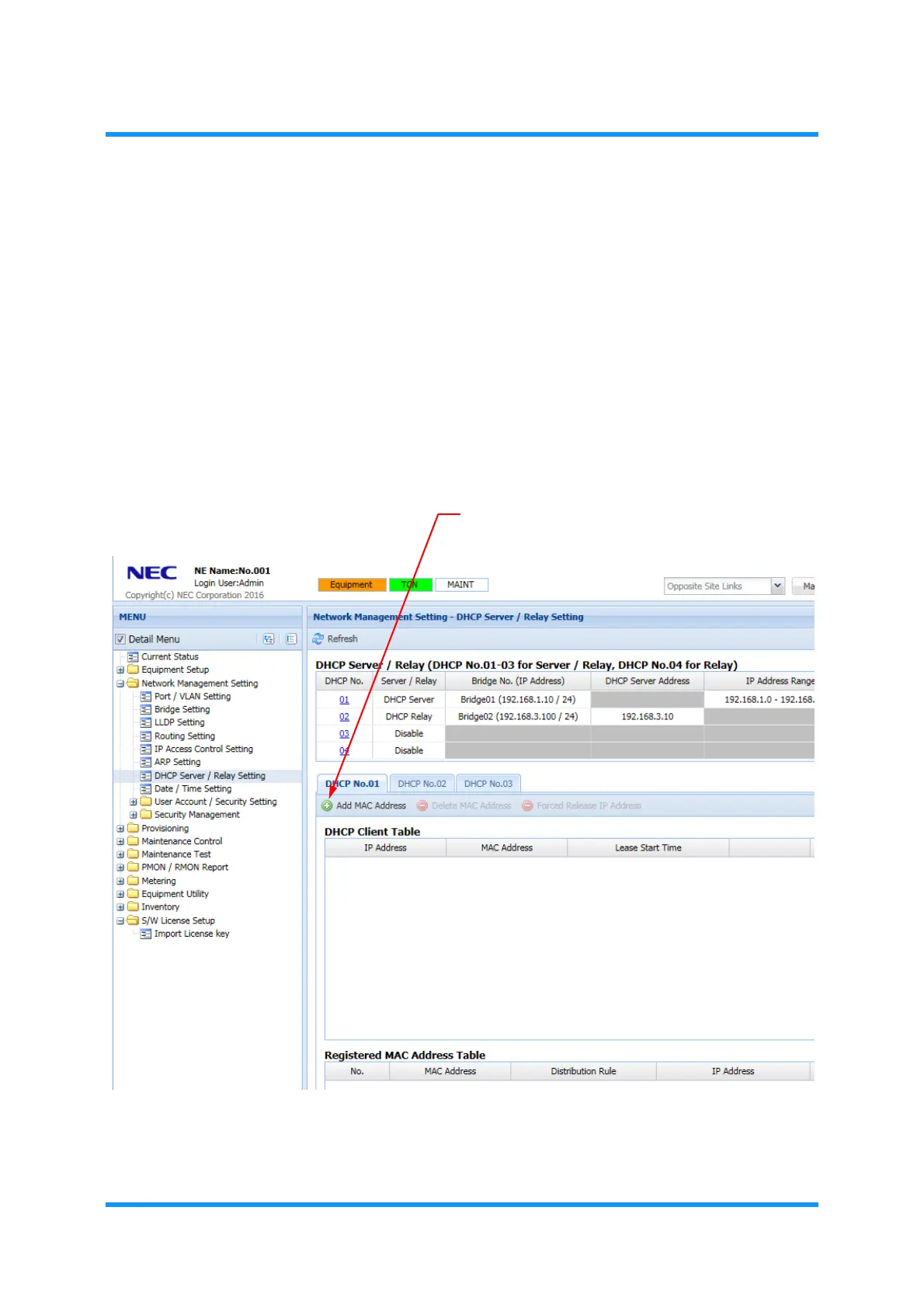The image size is (924, 1308).
Task: Click the Import License key page icon
Action: (x=145, y=934)
